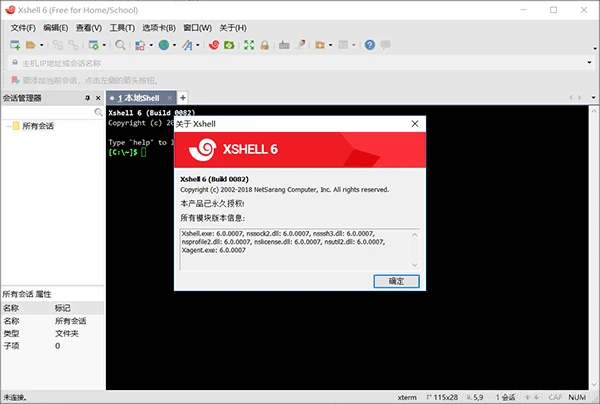Expand the dropdown beside the New folder icon
The width and height of the screenshot is (600, 404).
pos(331,45)
